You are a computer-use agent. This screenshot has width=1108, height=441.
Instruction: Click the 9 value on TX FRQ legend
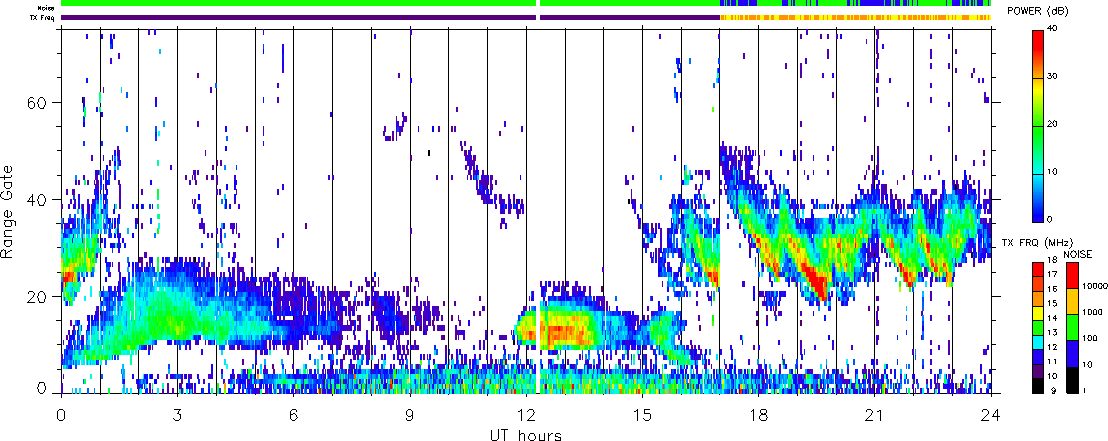tap(1054, 390)
